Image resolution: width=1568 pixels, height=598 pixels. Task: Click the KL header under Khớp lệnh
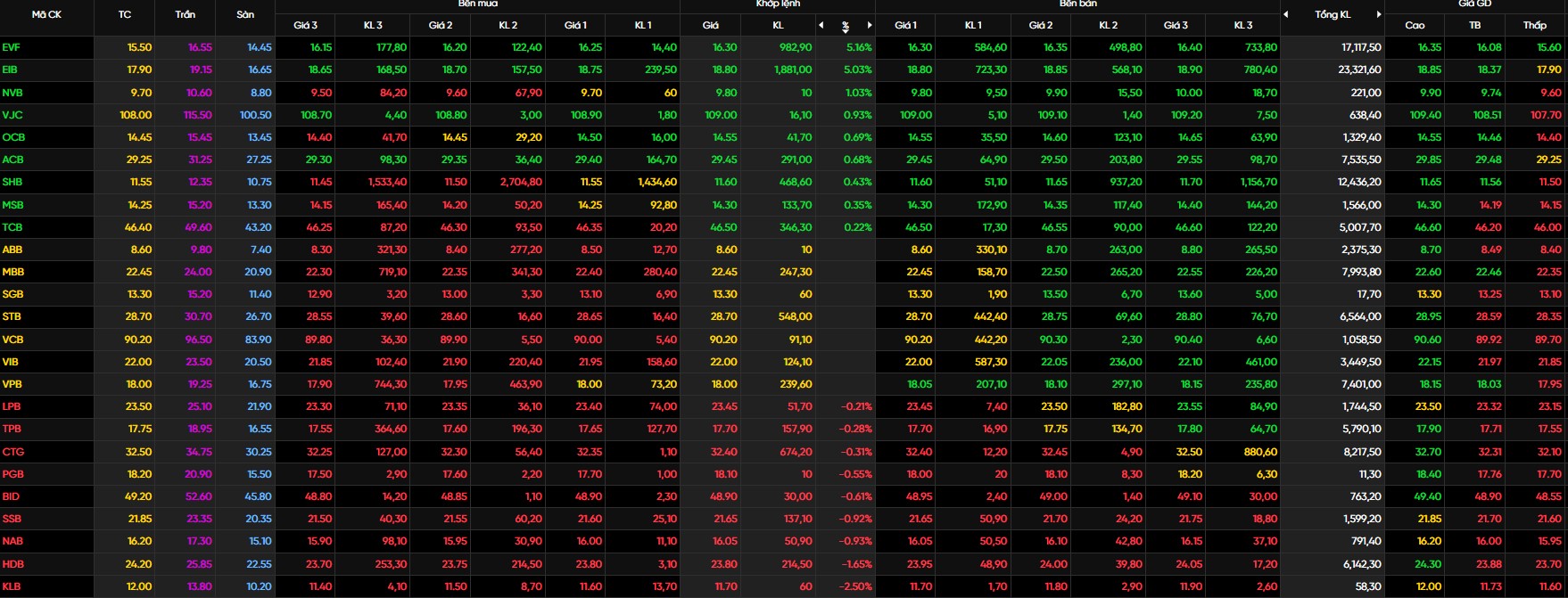[778, 25]
